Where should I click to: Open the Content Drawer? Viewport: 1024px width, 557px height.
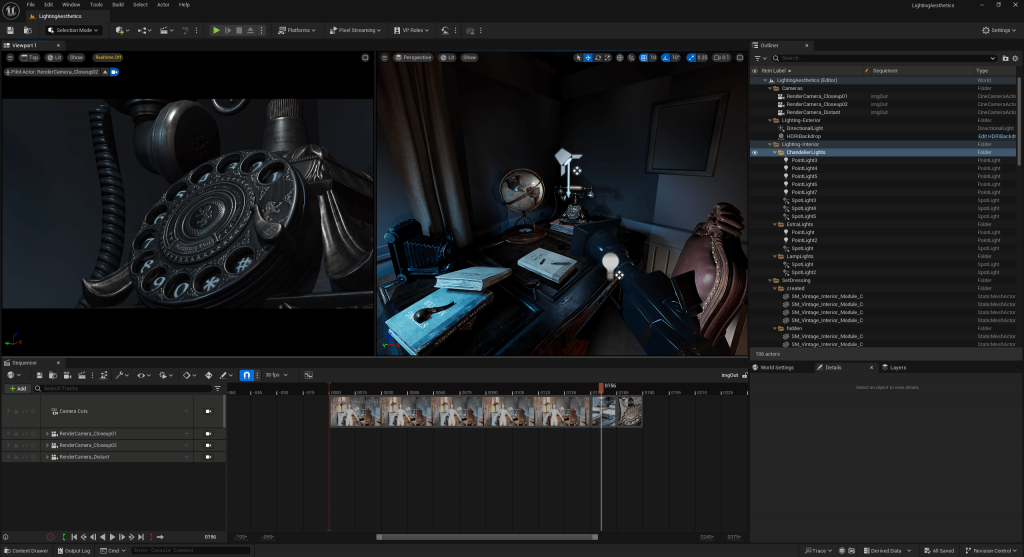click(x=25, y=550)
